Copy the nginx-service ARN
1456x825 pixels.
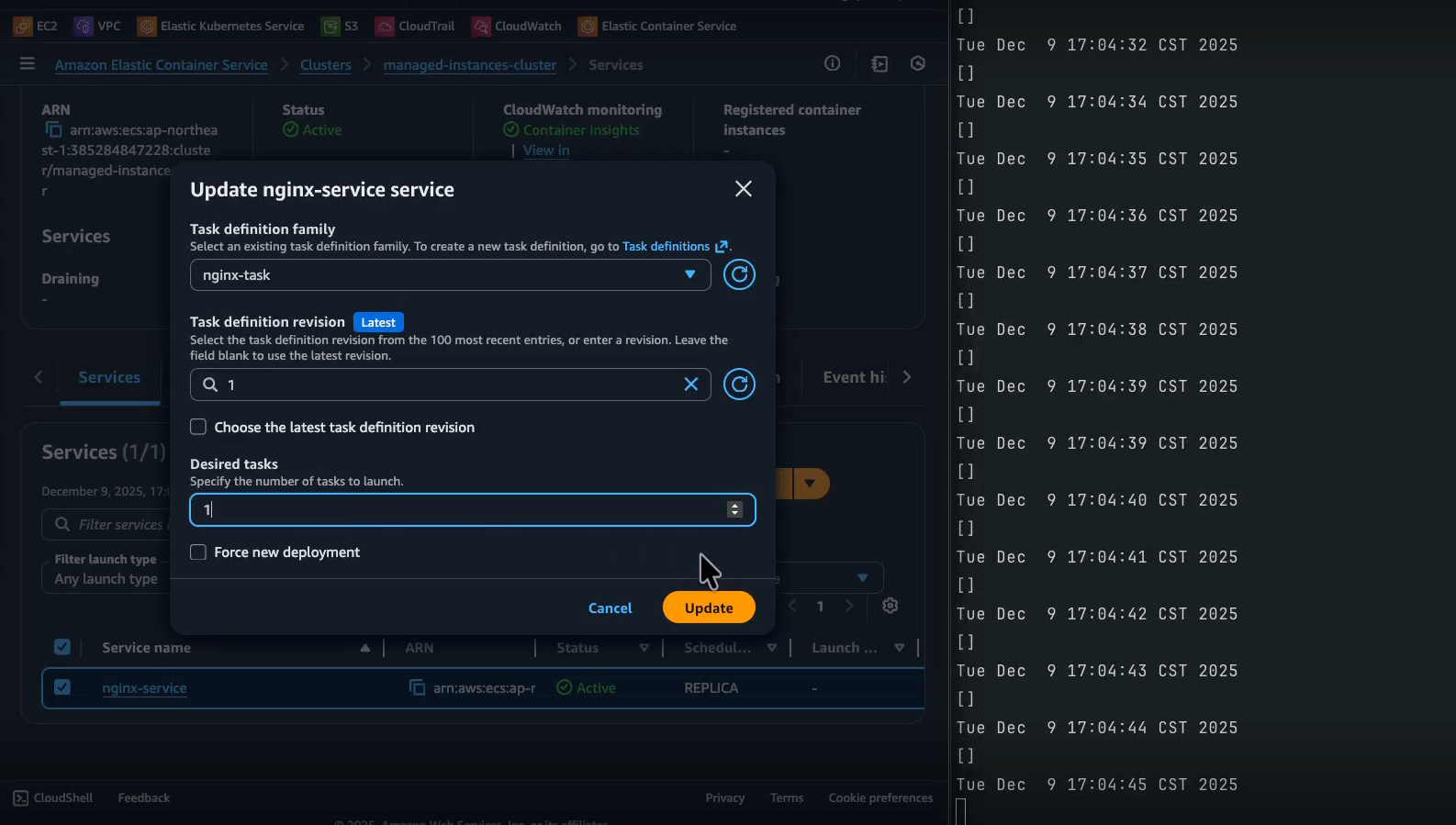tap(417, 687)
